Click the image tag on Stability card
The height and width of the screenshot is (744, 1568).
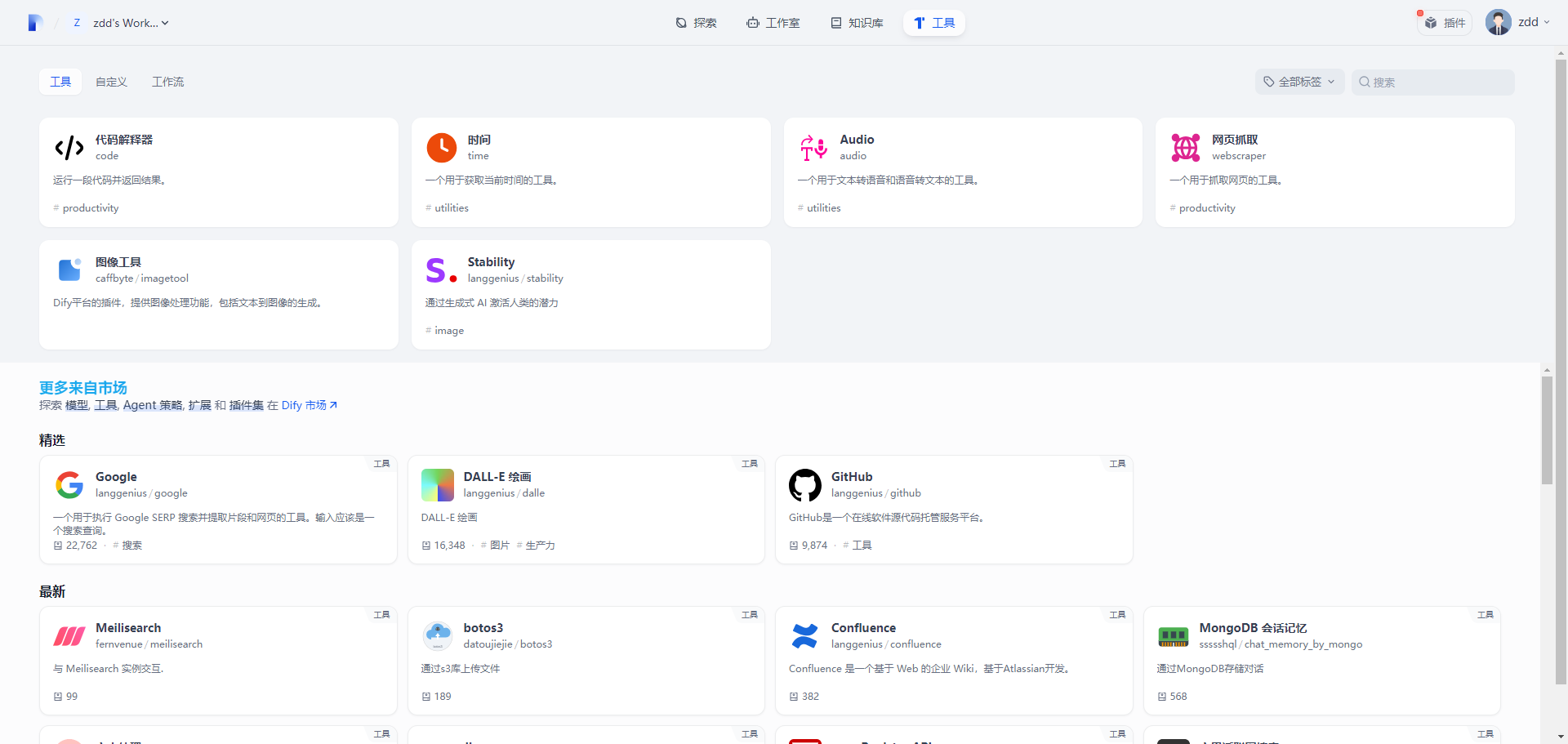[x=444, y=331]
